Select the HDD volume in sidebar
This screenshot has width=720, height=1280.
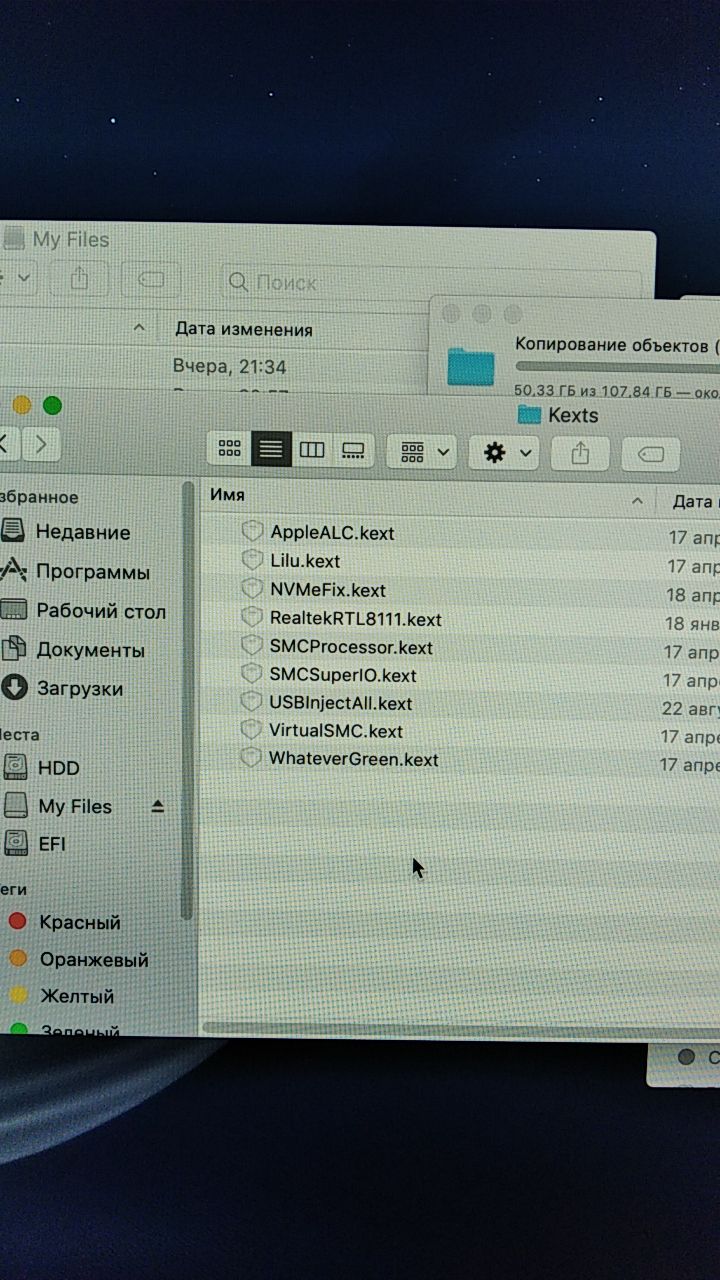(41, 768)
